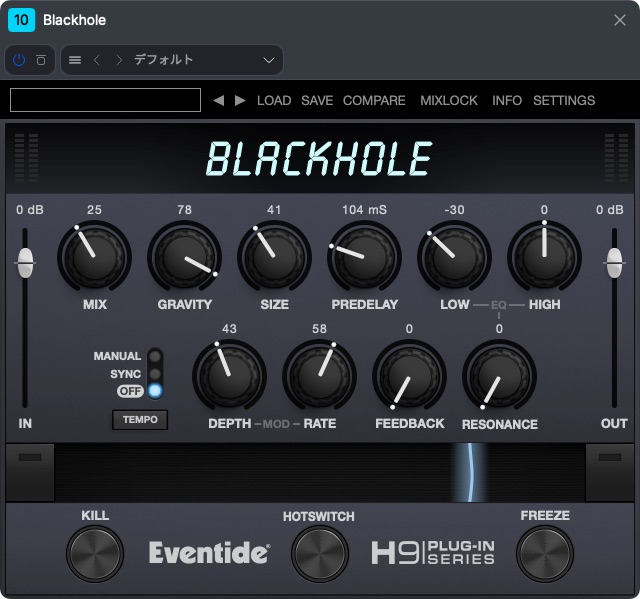
Task: Click the OUT level fader handle
Action: pos(614,263)
